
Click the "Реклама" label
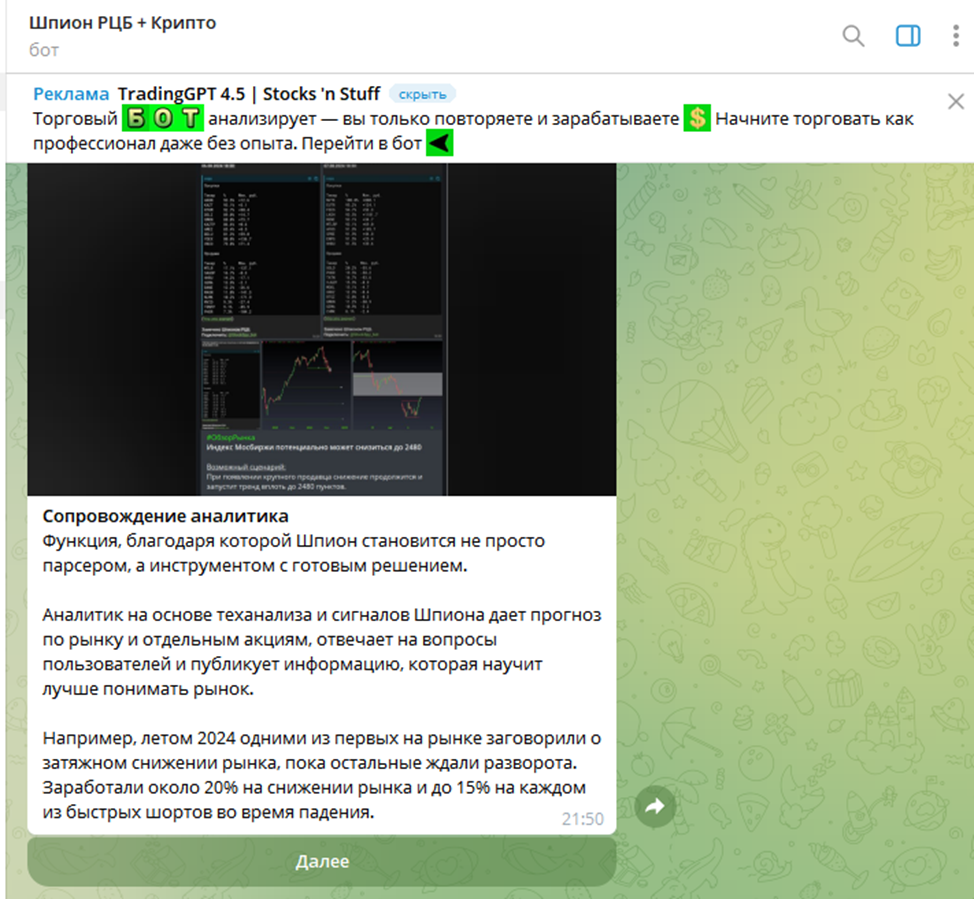coord(71,94)
